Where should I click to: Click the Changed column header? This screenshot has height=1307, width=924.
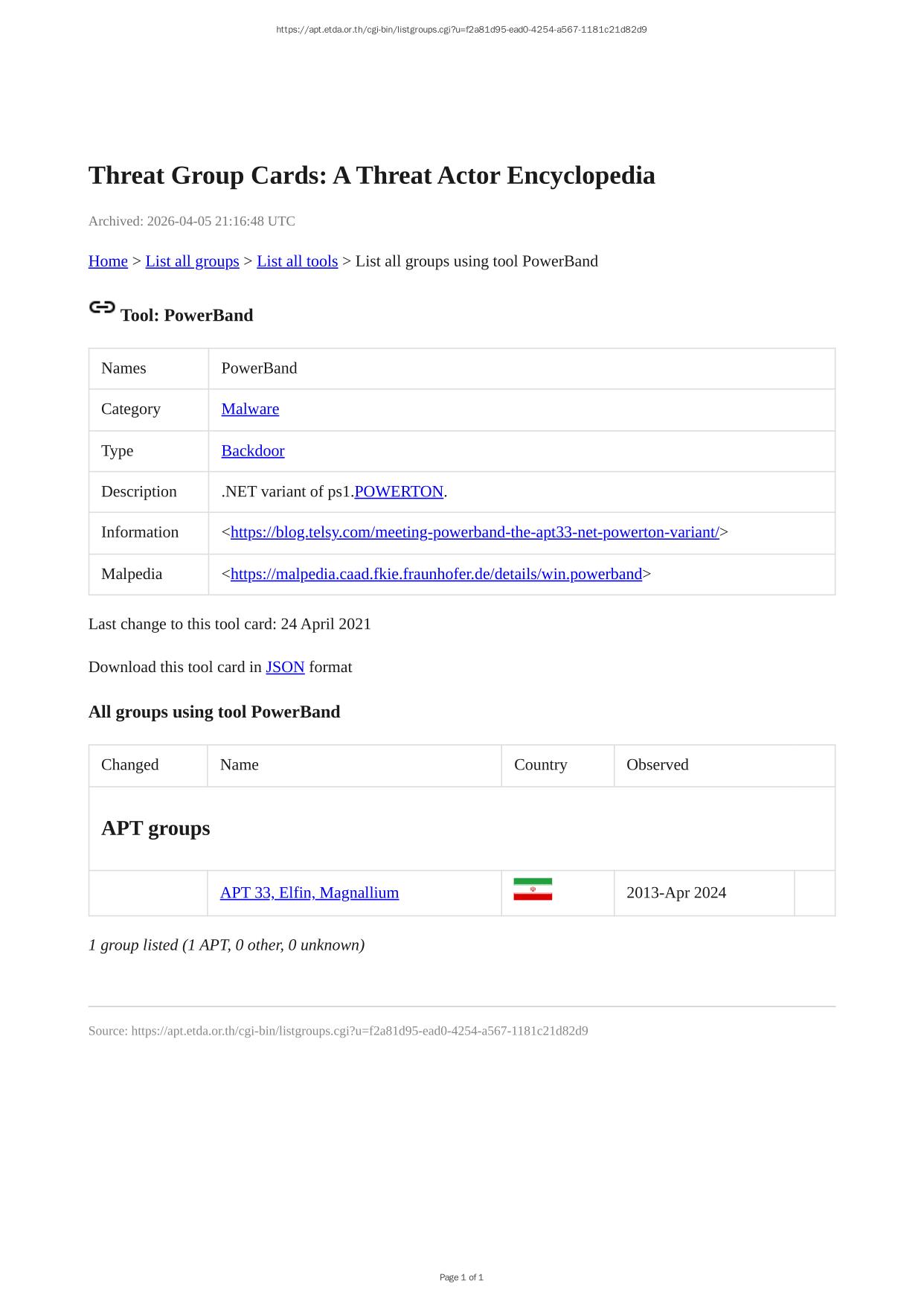[x=130, y=765]
